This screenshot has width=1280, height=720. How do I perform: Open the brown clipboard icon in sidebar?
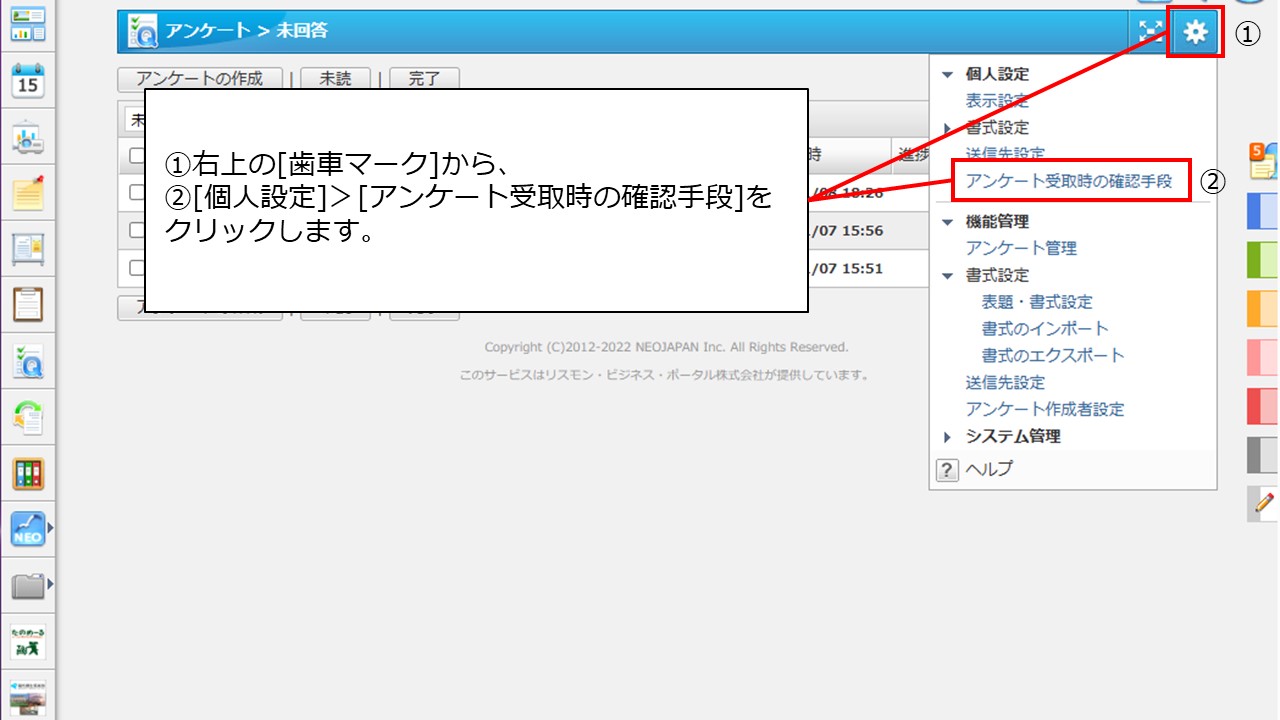click(28, 303)
